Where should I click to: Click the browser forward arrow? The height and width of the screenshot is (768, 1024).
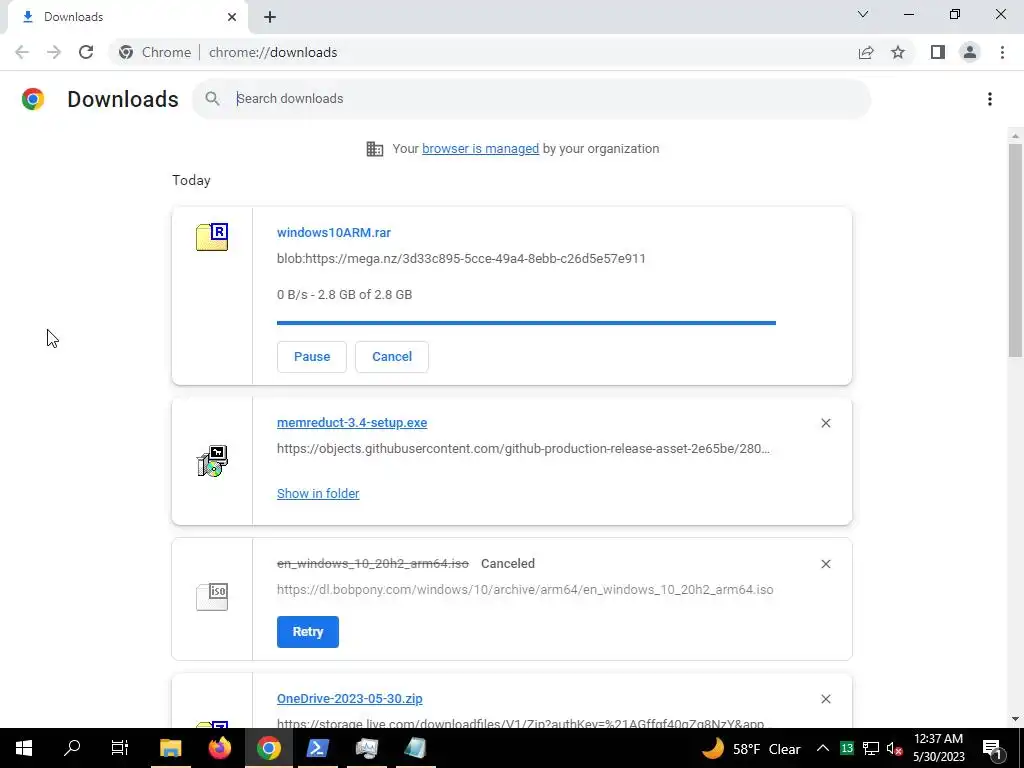point(54,52)
